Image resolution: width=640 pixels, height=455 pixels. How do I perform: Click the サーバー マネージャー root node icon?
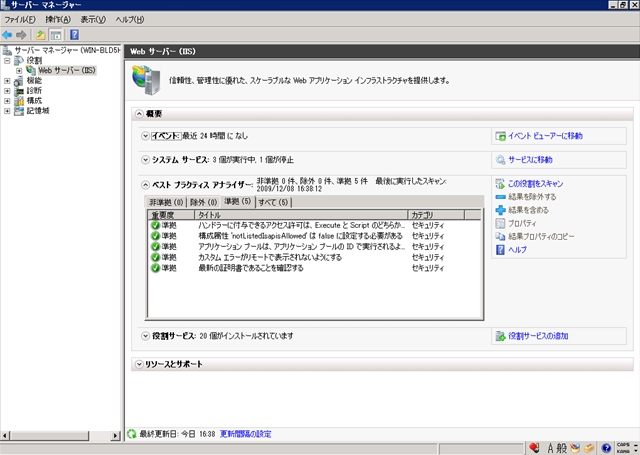tap(7, 51)
